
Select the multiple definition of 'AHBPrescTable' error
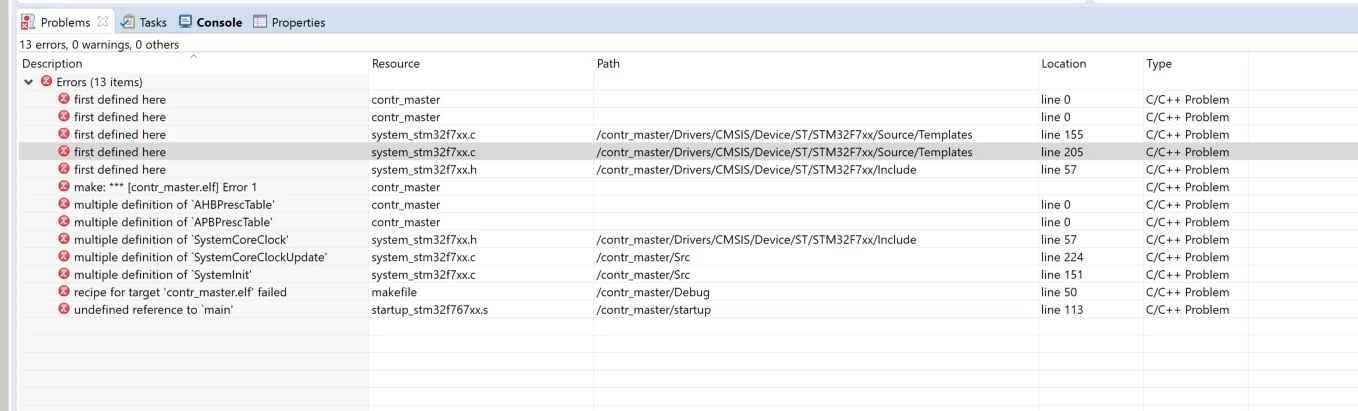pos(688,204)
